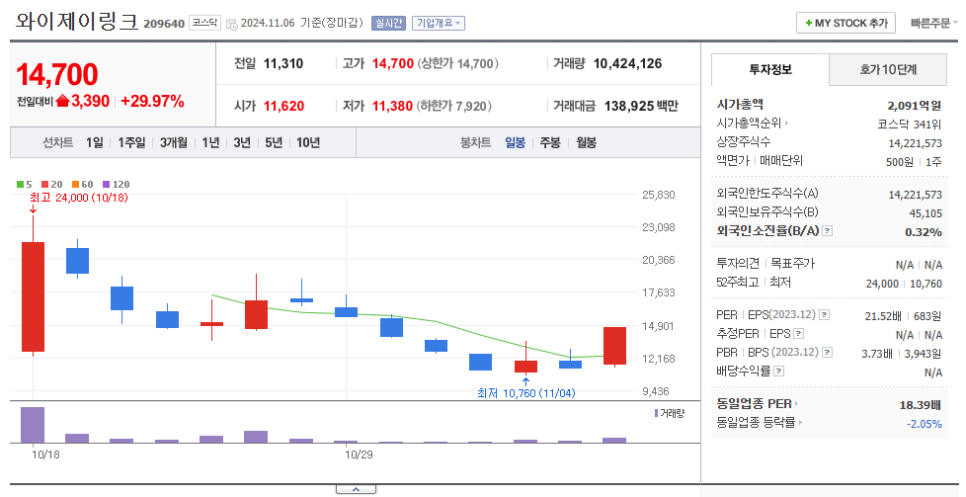Click the 외국인소진율 value 0.32%

pyautogui.click(x=923, y=232)
